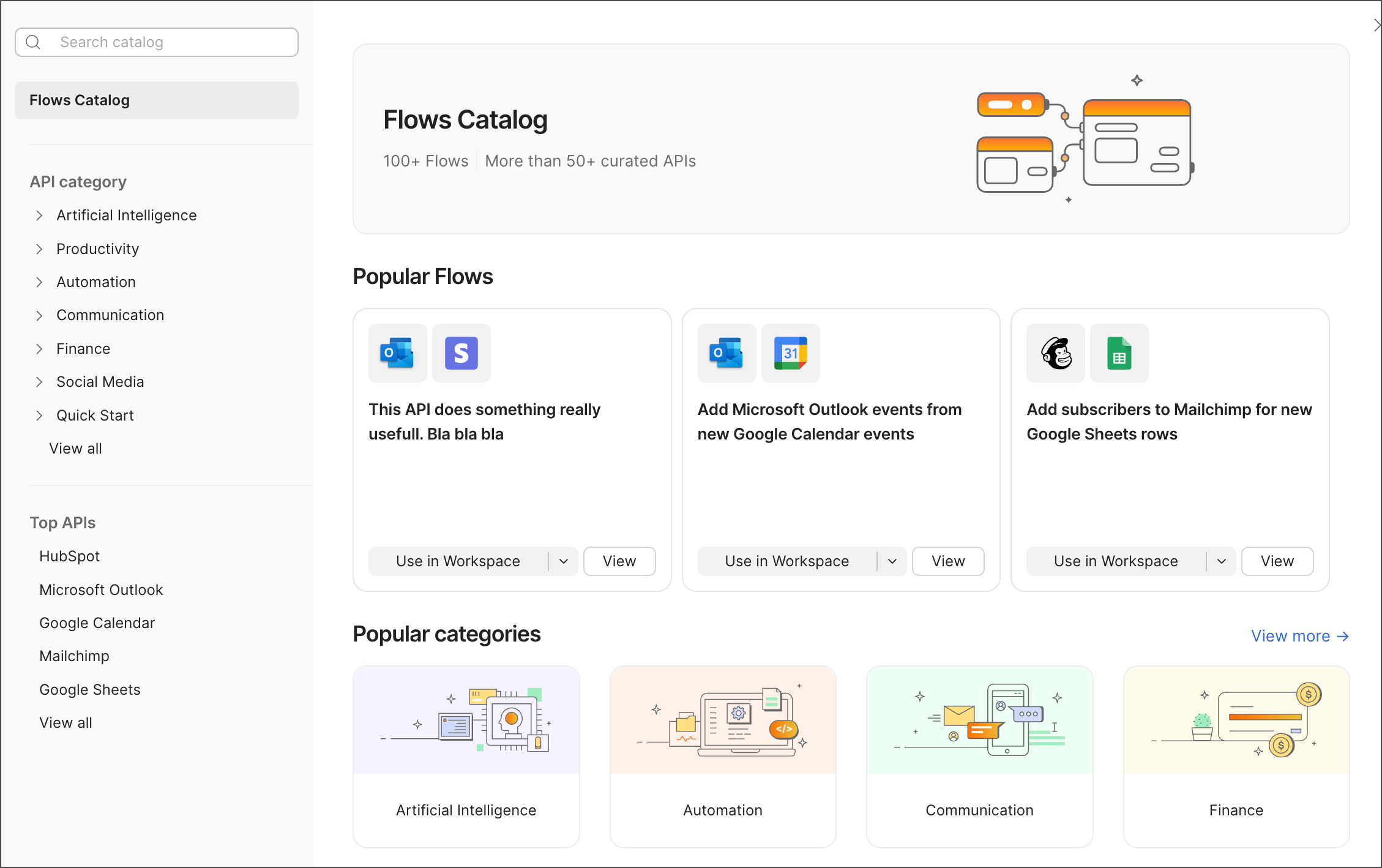
Task: Open dropdown arrow beside first Use in Workspace
Action: point(564,561)
